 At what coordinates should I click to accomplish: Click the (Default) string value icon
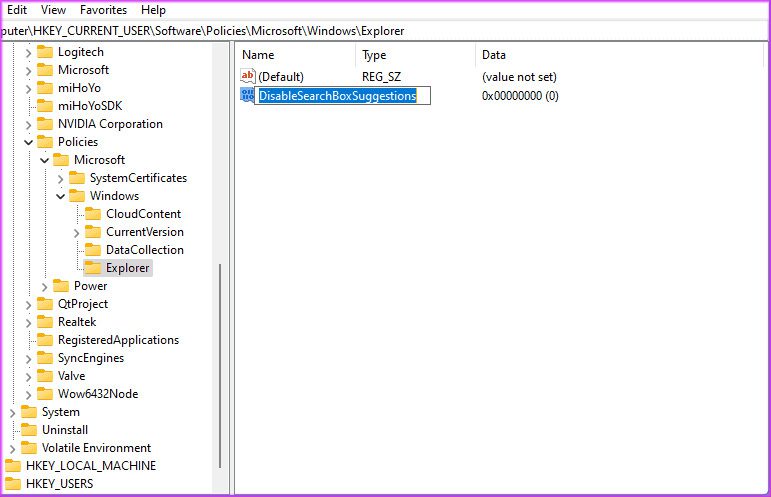[x=247, y=76]
